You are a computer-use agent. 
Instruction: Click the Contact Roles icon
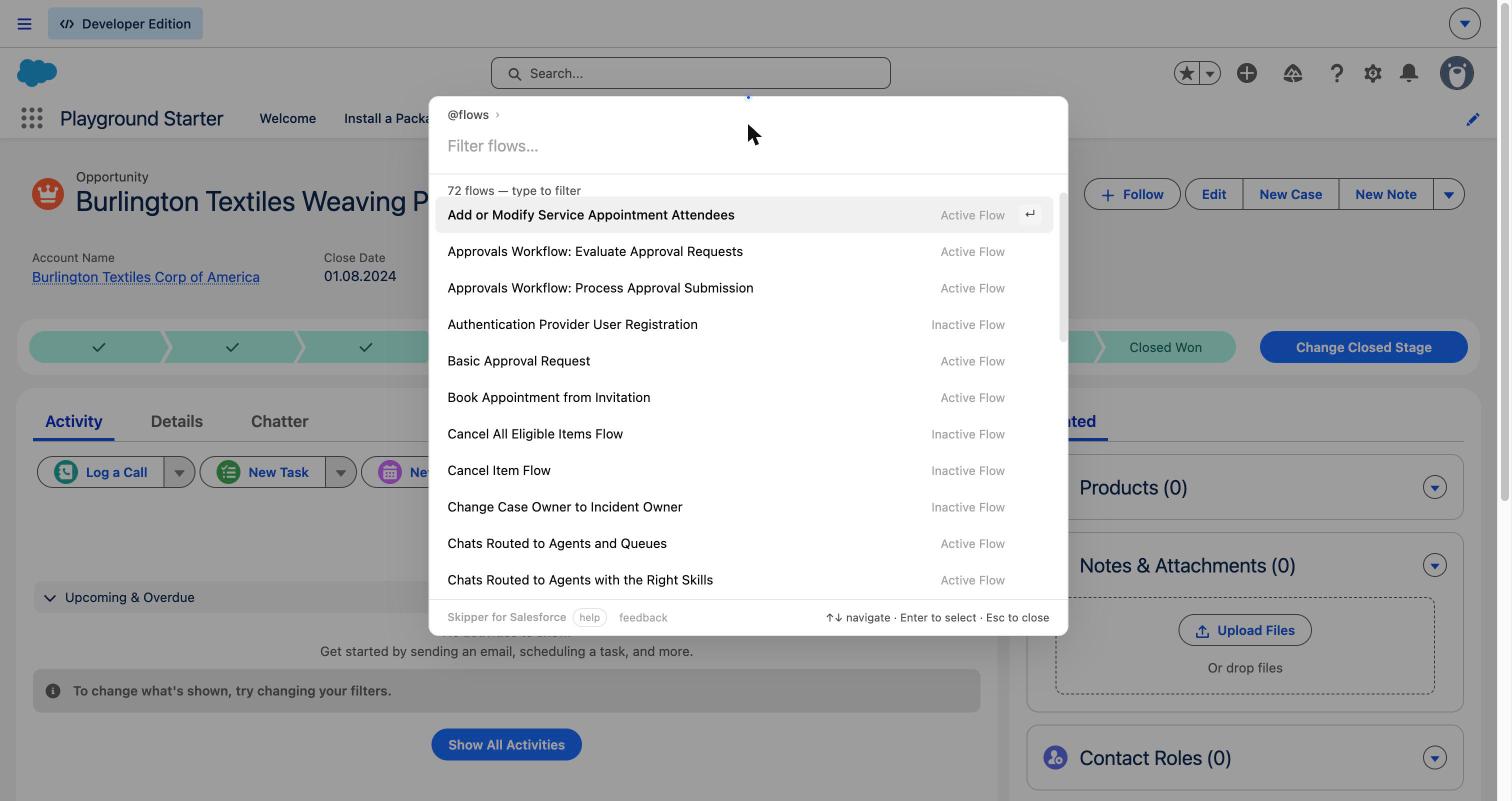1055,757
